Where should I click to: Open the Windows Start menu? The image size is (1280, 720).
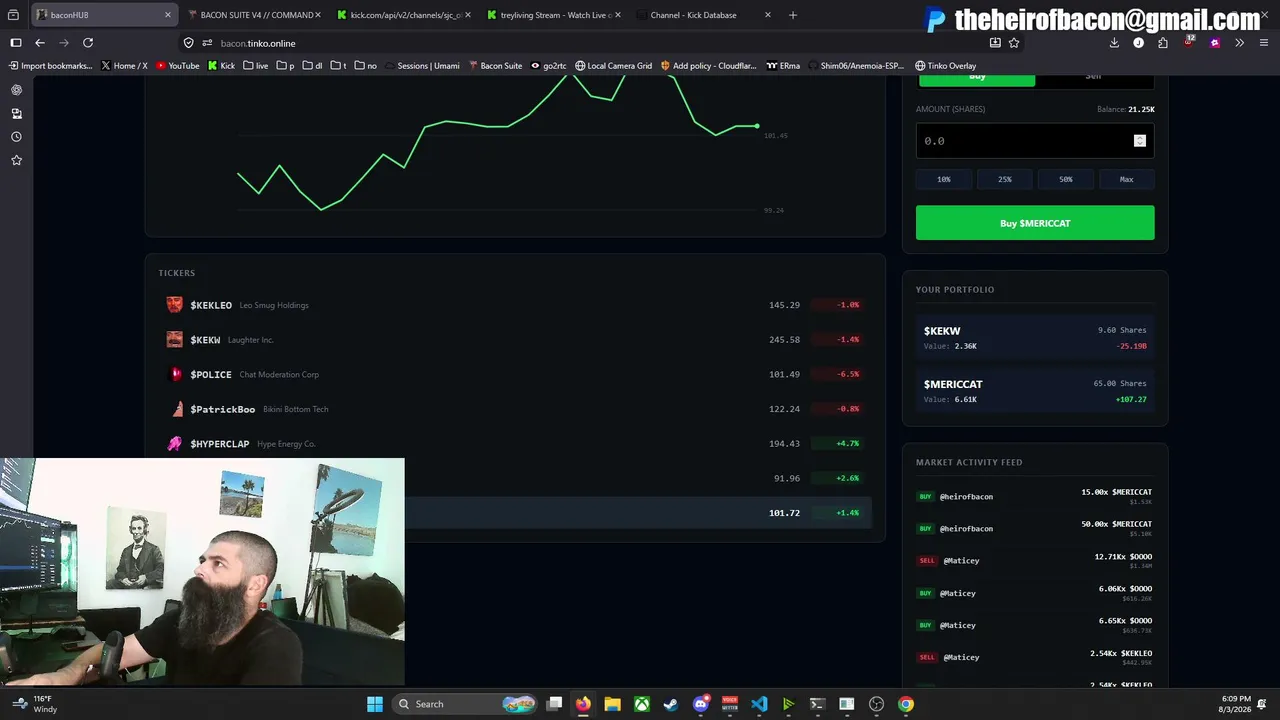[x=375, y=704]
